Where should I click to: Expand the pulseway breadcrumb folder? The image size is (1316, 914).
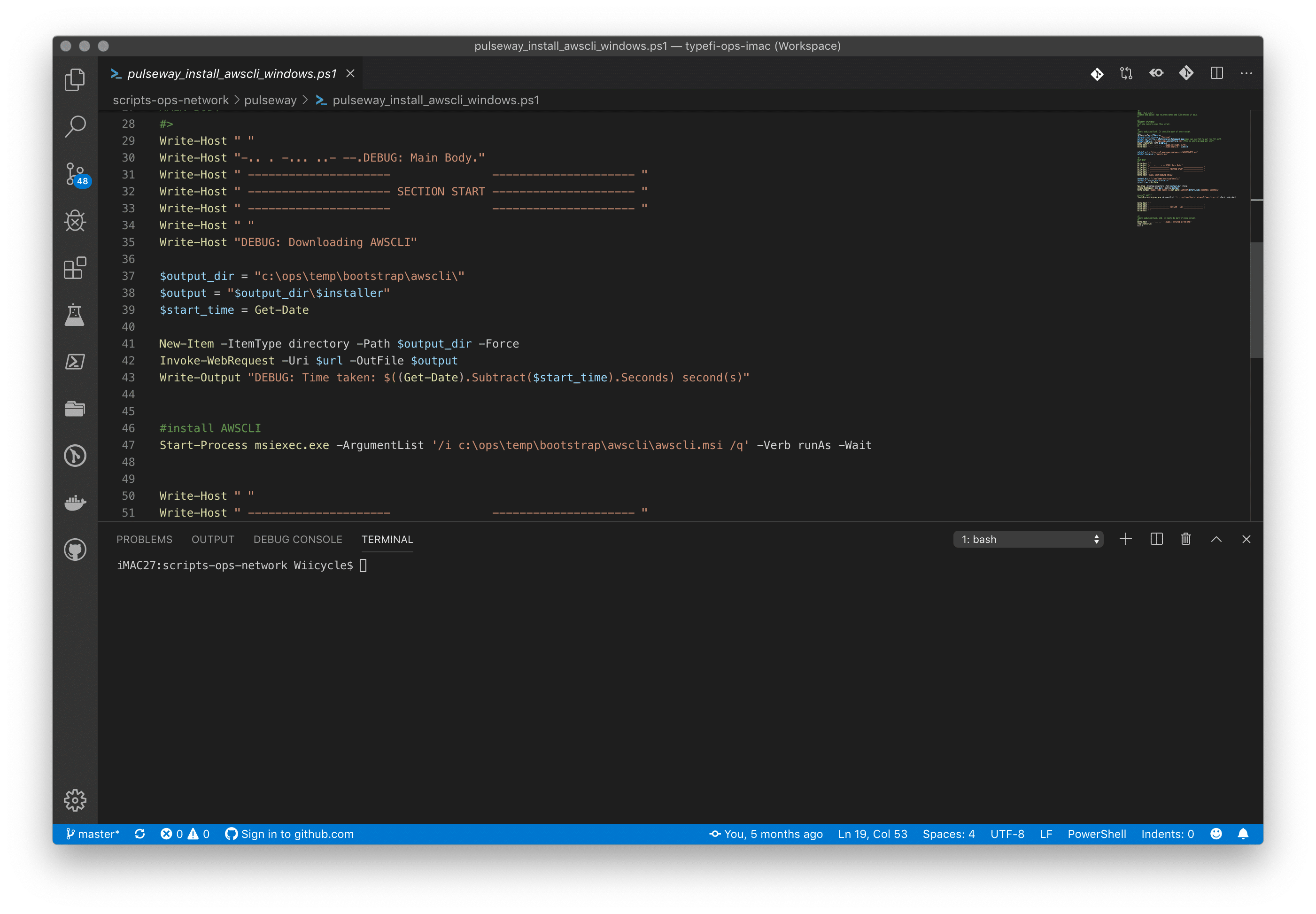271,100
